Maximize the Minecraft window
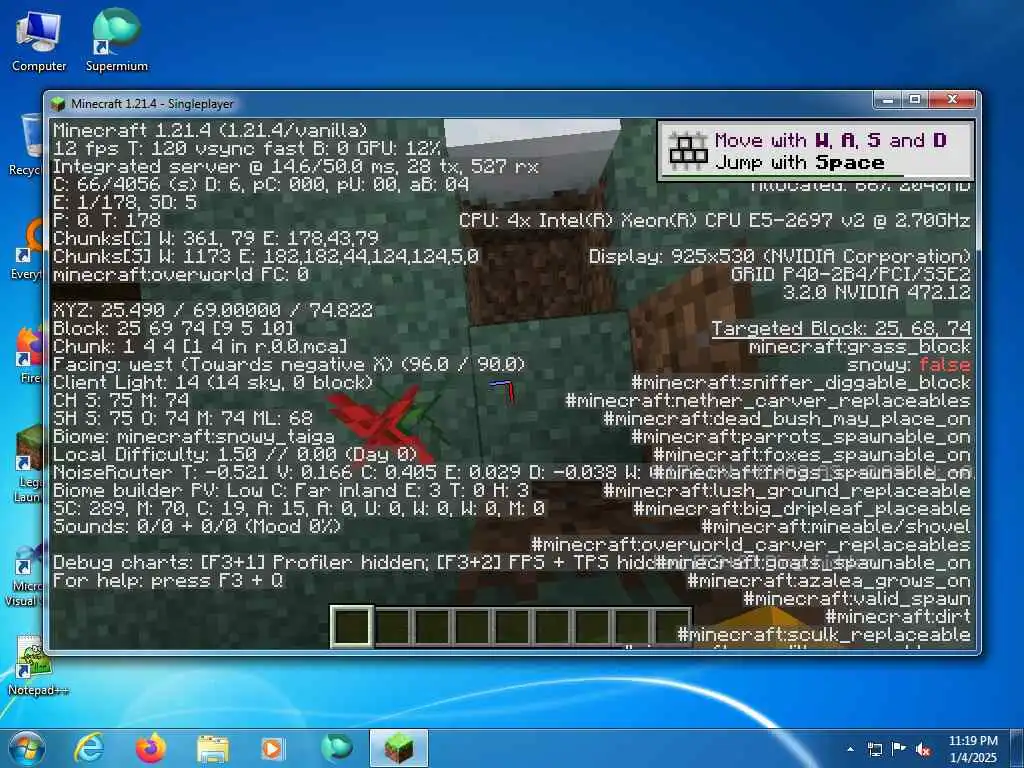1024x768 pixels. (916, 99)
